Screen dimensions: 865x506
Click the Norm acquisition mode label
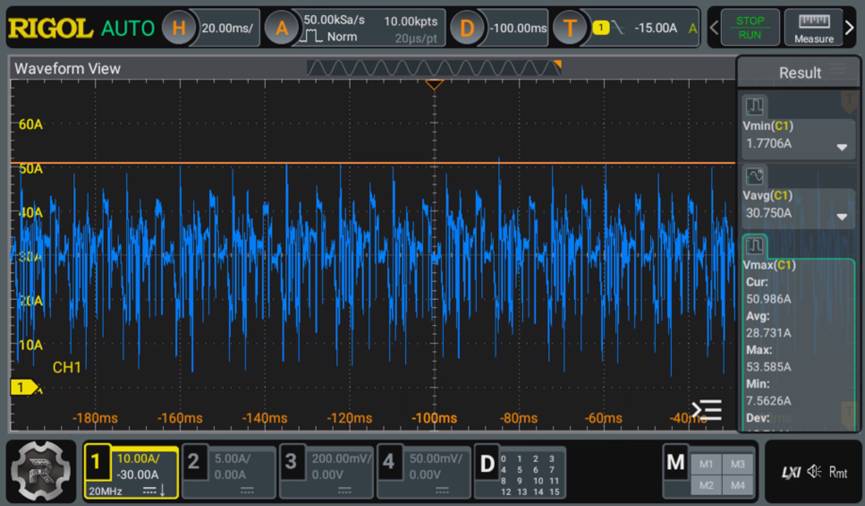pos(341,37)
